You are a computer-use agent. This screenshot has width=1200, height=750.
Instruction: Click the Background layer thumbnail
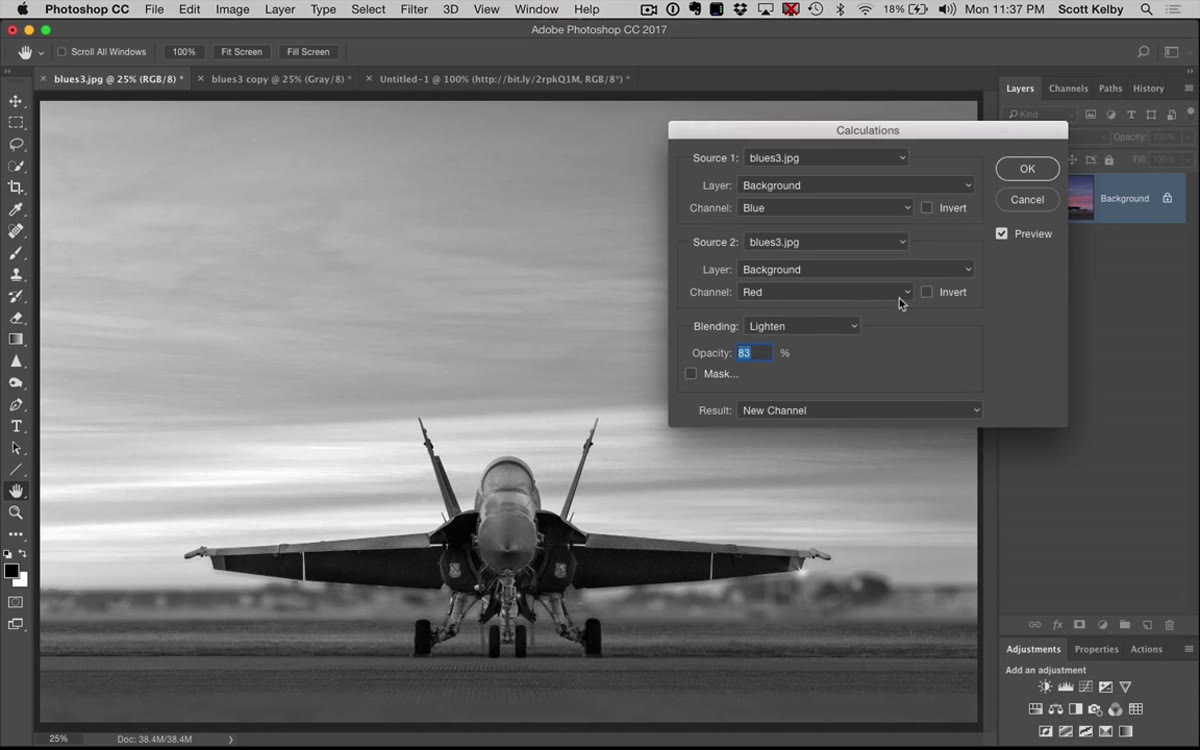(1081, 198)
